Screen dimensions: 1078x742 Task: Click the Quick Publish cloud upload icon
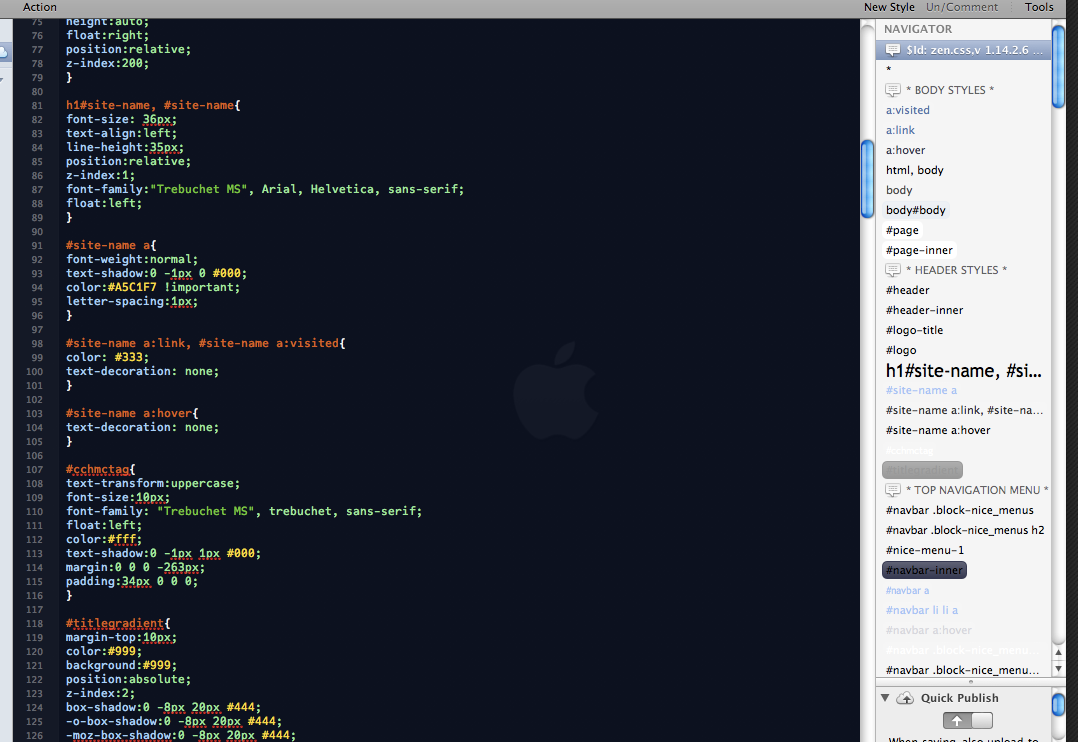906,699
